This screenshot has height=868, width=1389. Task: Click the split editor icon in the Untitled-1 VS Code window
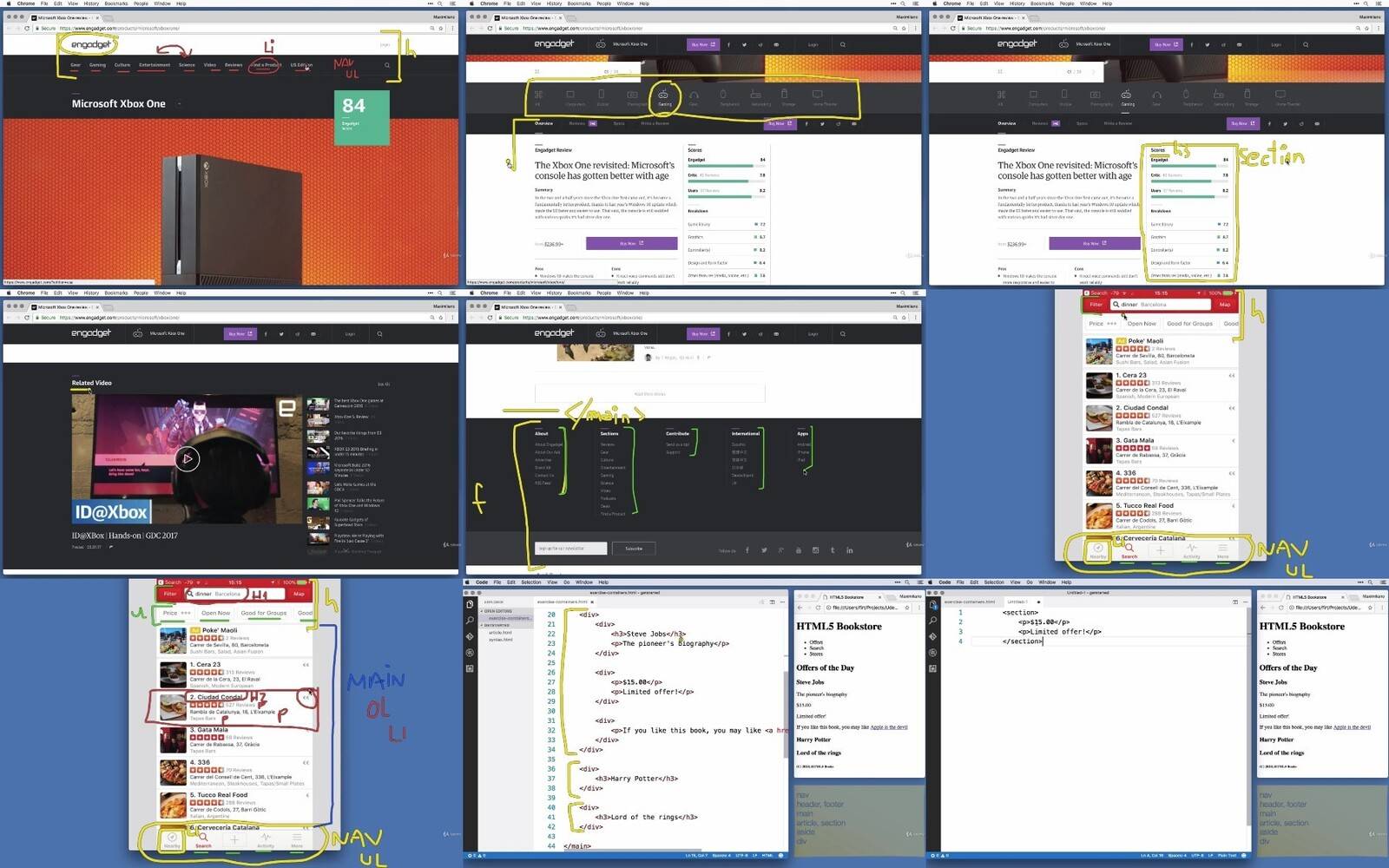pos(1234,602)
